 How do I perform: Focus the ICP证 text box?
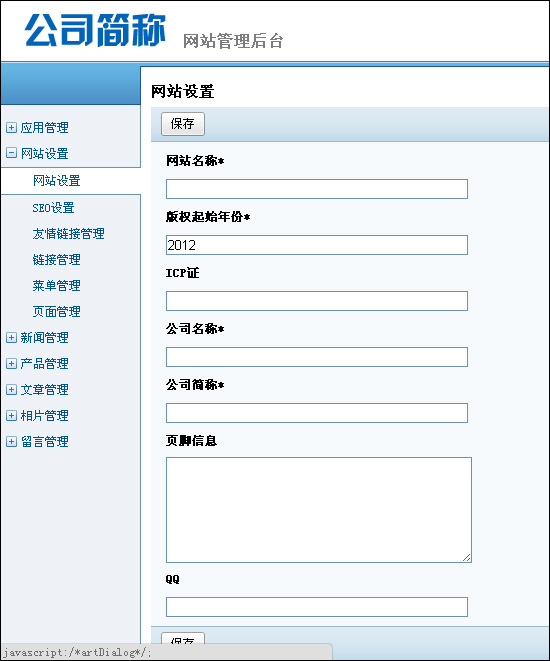317,301
